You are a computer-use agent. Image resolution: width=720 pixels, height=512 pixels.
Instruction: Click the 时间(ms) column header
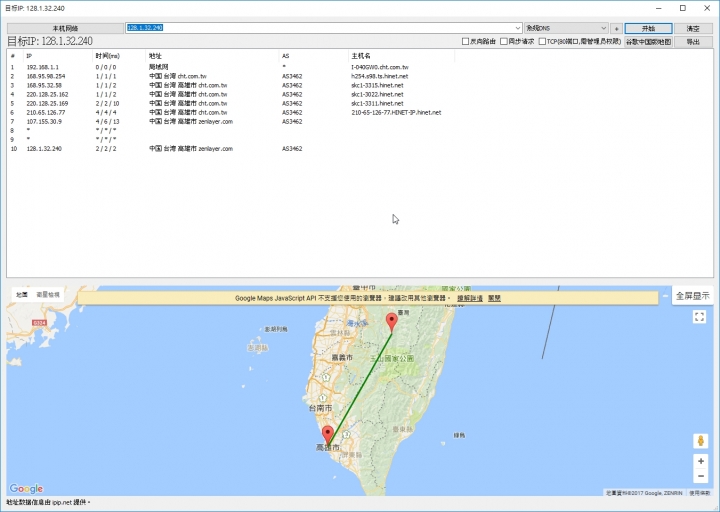point(119,56)
